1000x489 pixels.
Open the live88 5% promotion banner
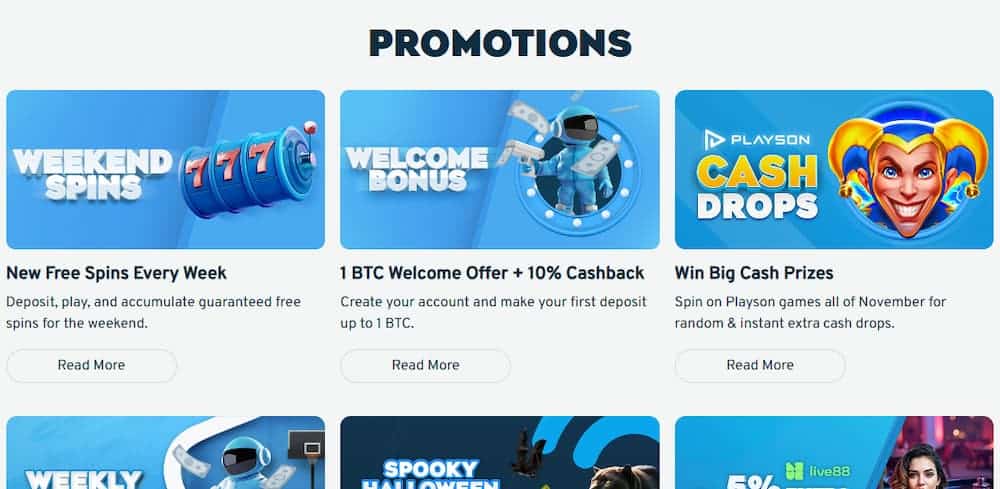(834, 453)
